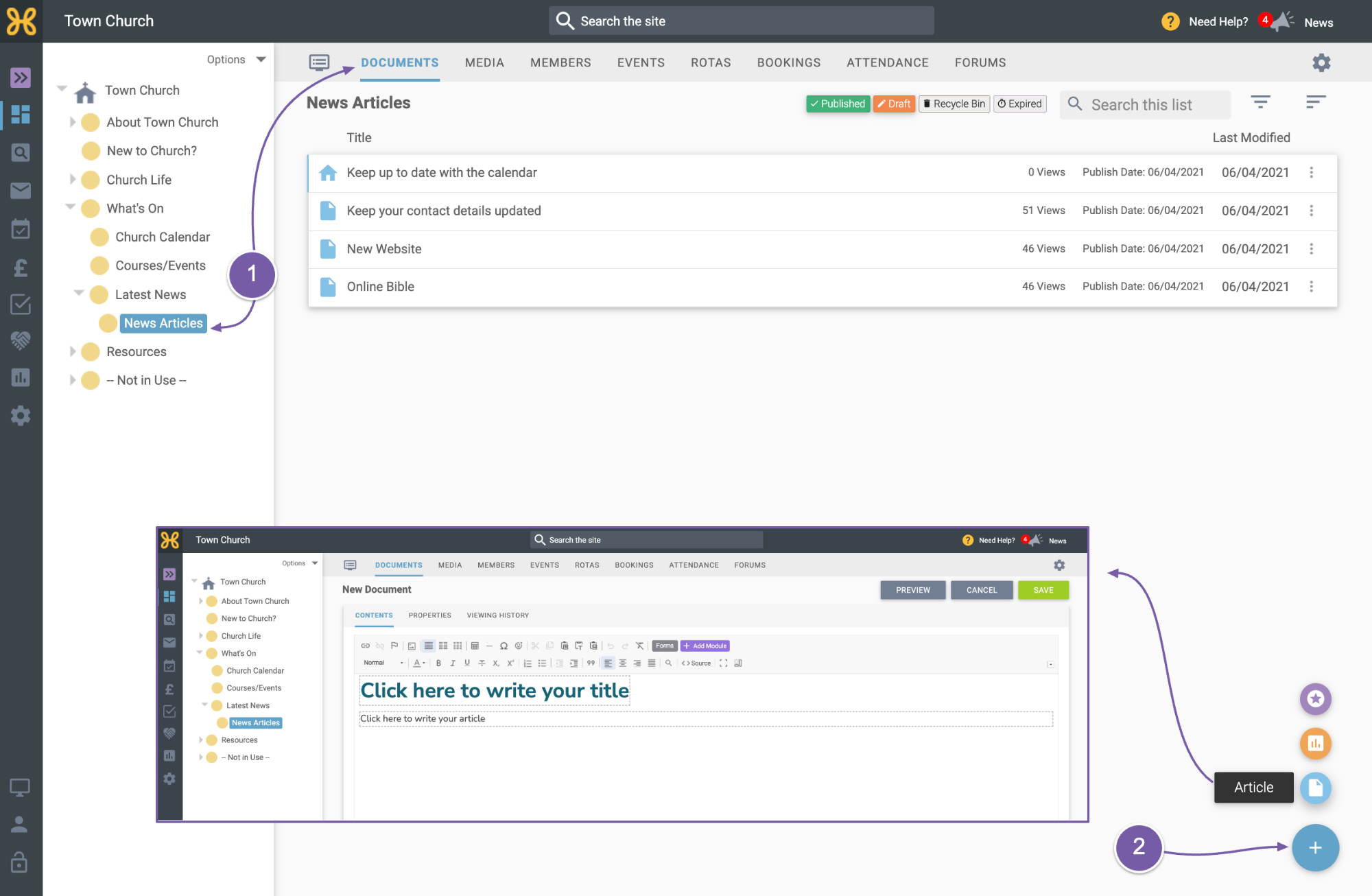Expand the -- Not in Use -- folder

73,380
